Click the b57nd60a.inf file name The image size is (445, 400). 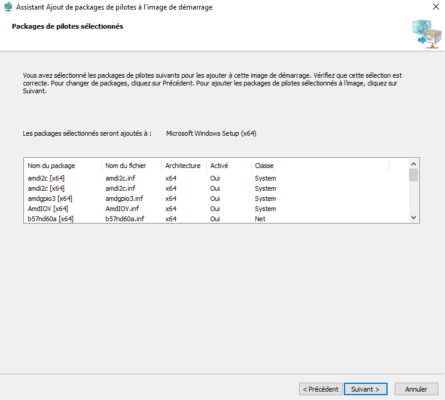click(125, 219)
